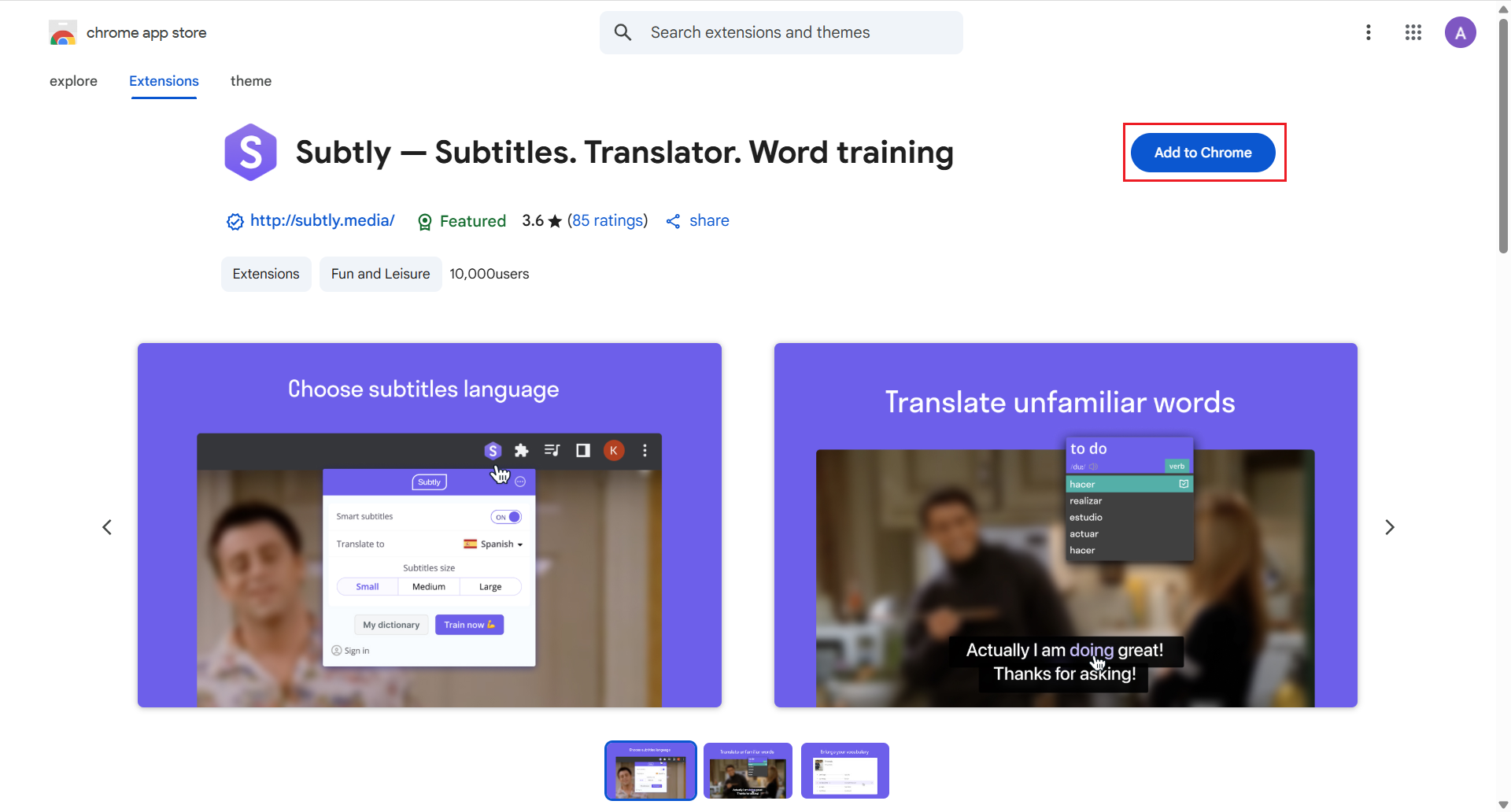
Task: Select the Translate unfamiliar words thumbnail
Action: click(x=748, y=770)
